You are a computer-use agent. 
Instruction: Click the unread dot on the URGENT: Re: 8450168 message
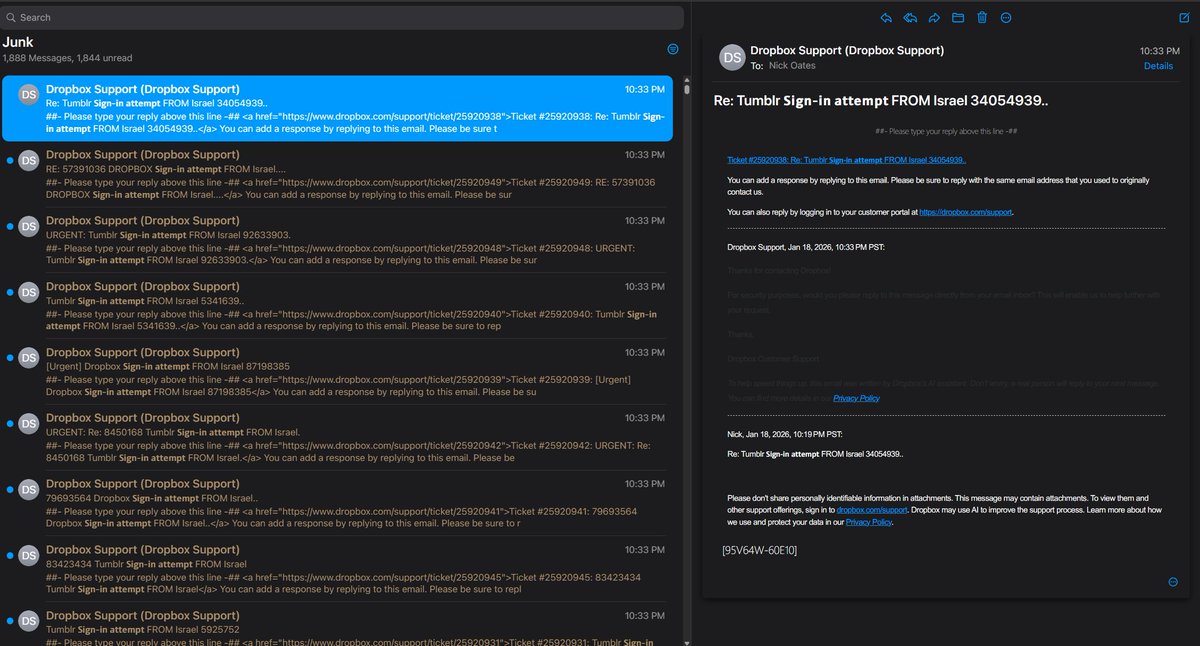click(x=10, y=424)
